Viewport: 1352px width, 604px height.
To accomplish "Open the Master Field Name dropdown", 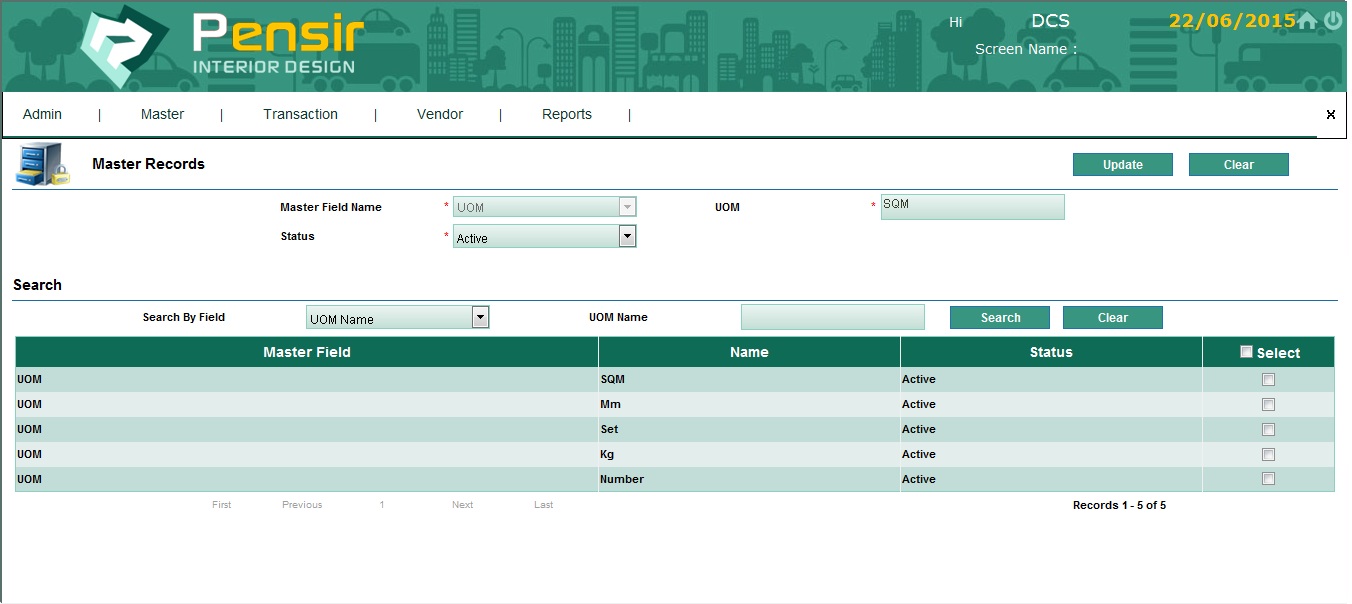I will (627, 207).
